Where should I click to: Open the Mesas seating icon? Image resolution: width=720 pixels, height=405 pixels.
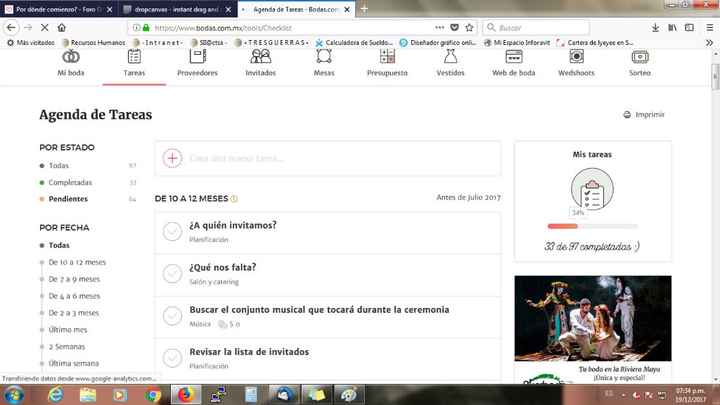324,58
